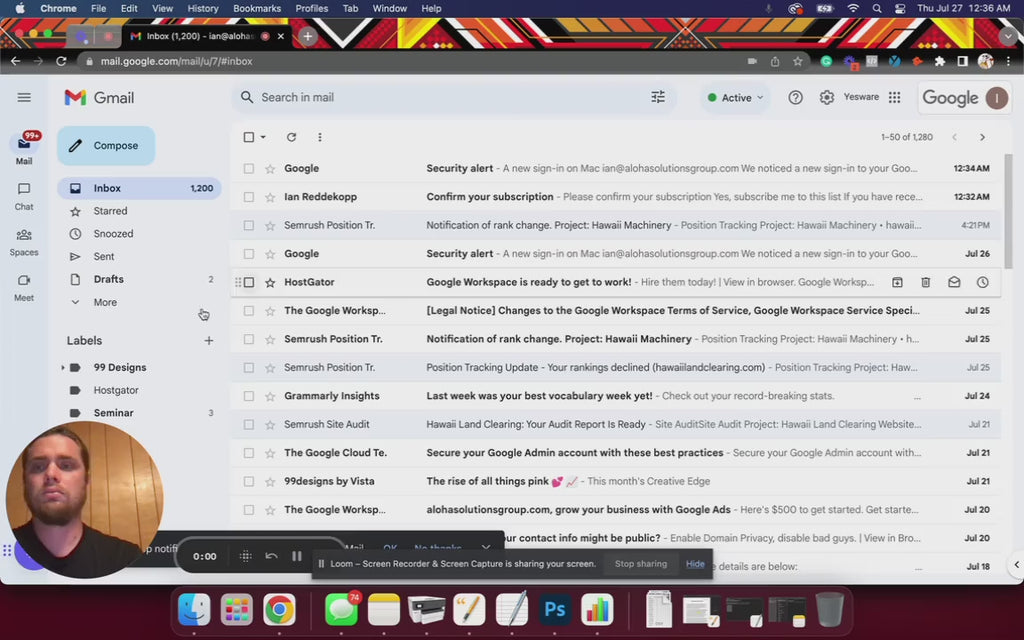The image size is (1024, 640).
Task: Select the Ian Reddekopp email checkbox
Action: click(x=249, y=197)
